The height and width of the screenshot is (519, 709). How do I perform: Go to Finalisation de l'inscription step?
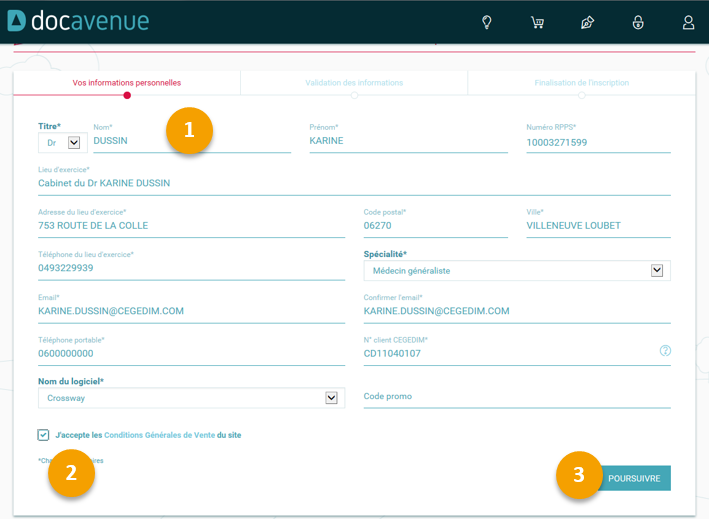[581, 83]
